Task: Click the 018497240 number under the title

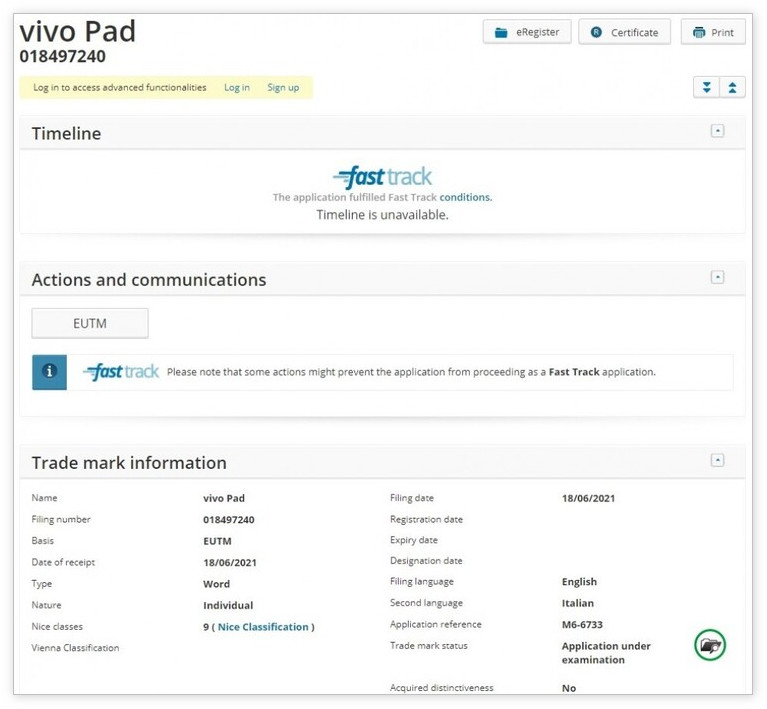Action: [x=62, y=57]
